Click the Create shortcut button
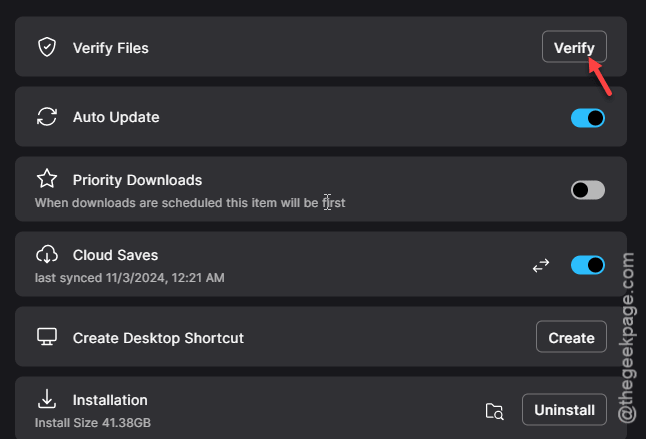 (571, 337)
